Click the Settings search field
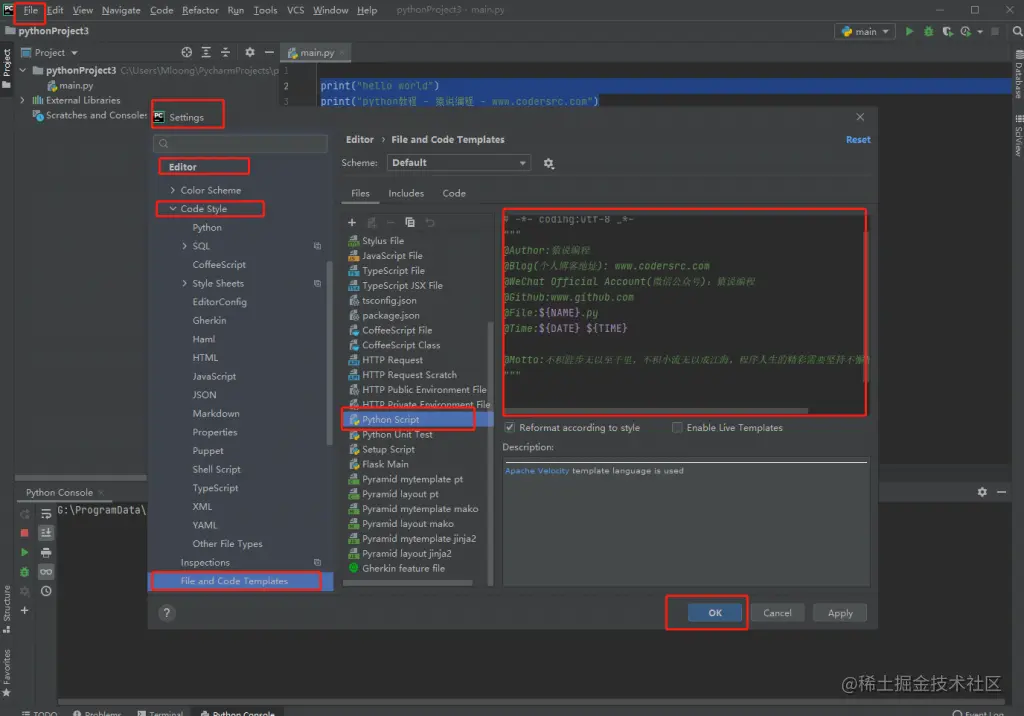Image resolution: width=1024 pixels, height=716 pixels. click(x=240, y=144)
